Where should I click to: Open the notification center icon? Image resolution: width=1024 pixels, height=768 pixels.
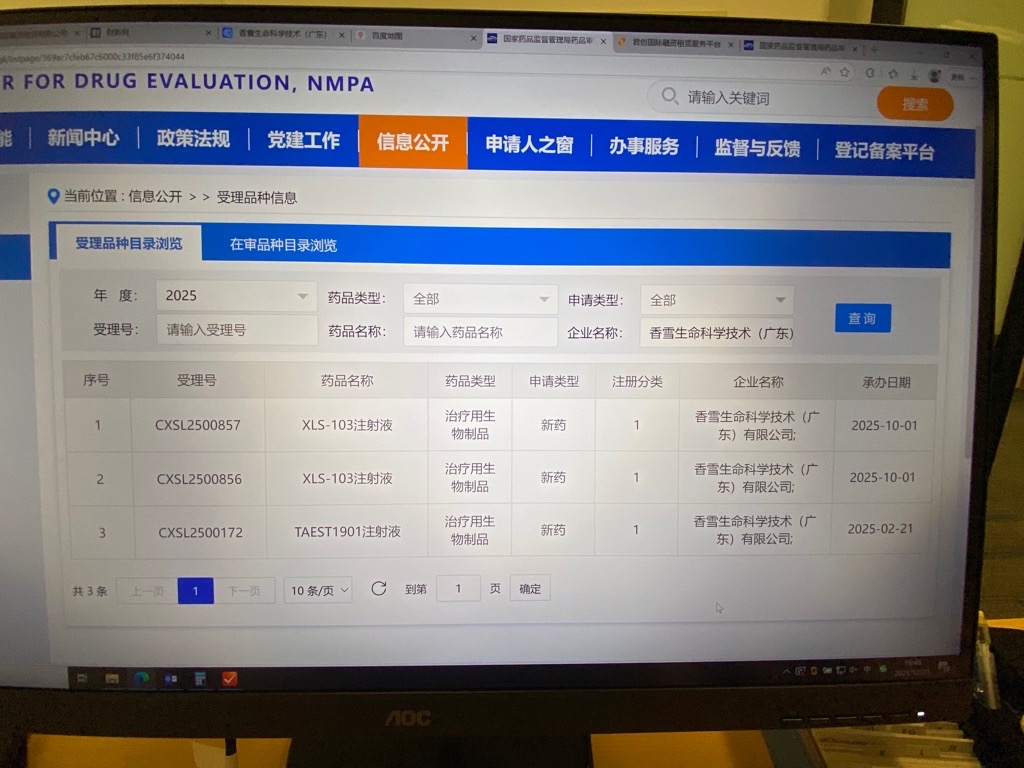[944, 667]
